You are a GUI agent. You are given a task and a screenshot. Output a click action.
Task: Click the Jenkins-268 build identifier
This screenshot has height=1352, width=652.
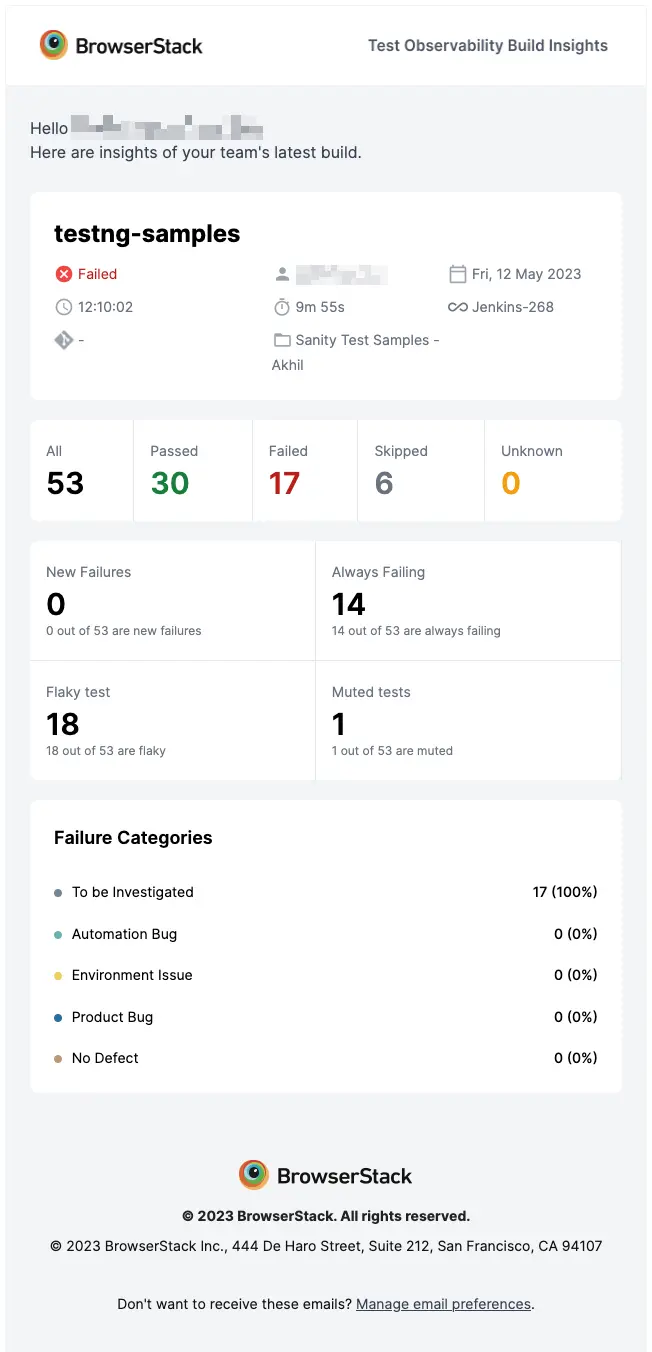click(x=513, y=307)
